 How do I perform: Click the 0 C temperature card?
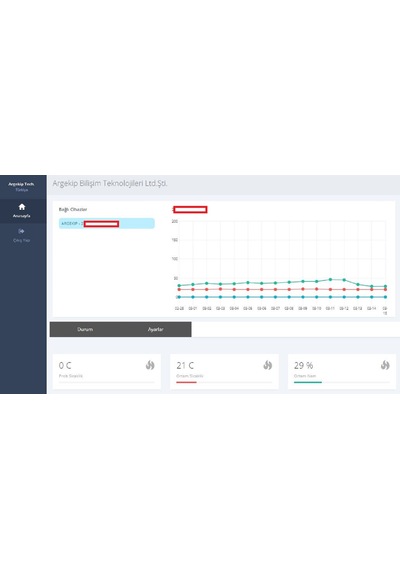107,372
